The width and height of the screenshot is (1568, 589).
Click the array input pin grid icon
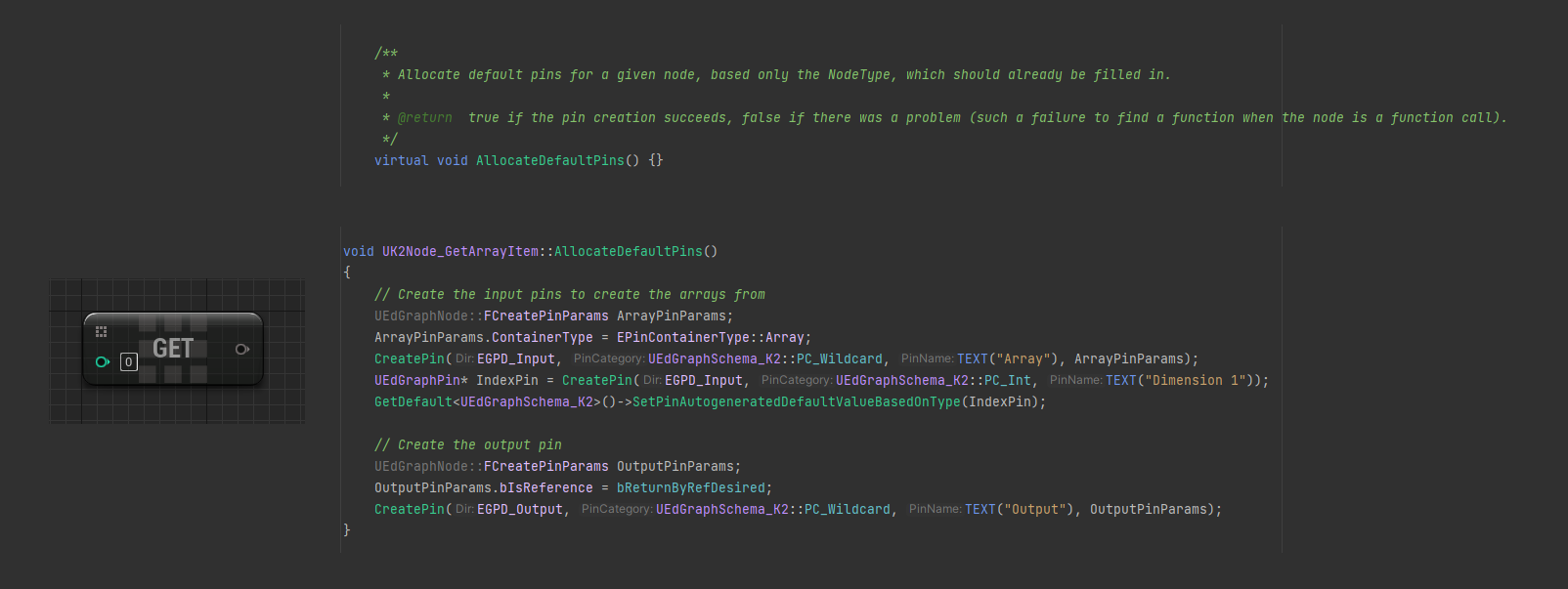(x=101, y=332)
